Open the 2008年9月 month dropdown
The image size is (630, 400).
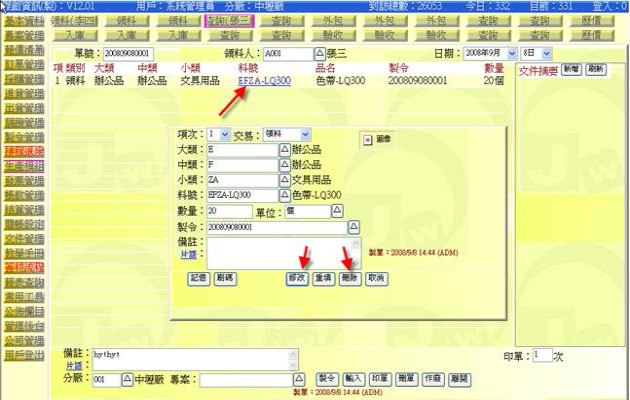click(x=513, y=51)
